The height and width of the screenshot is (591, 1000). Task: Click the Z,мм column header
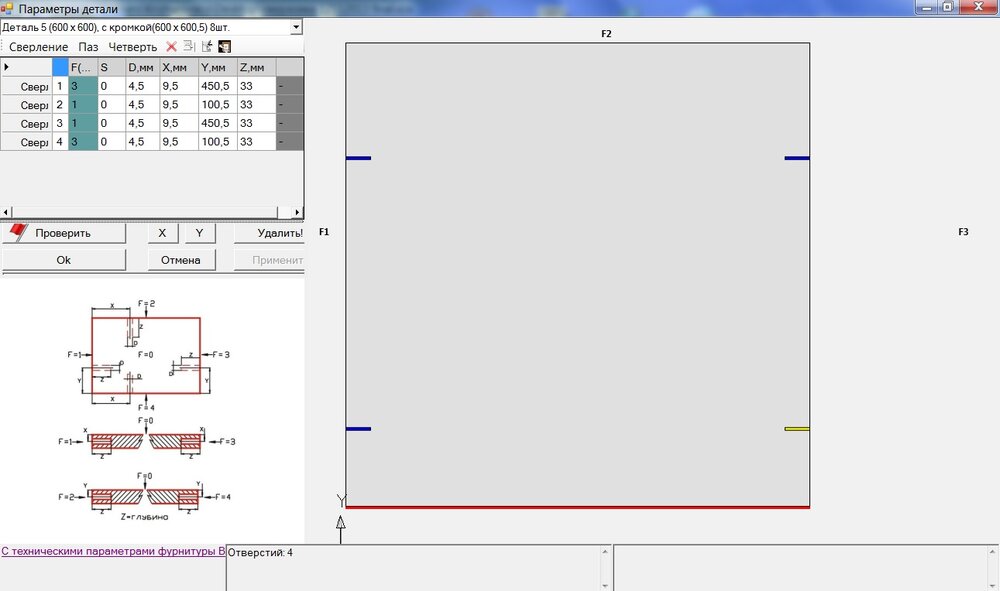(256, 67)
